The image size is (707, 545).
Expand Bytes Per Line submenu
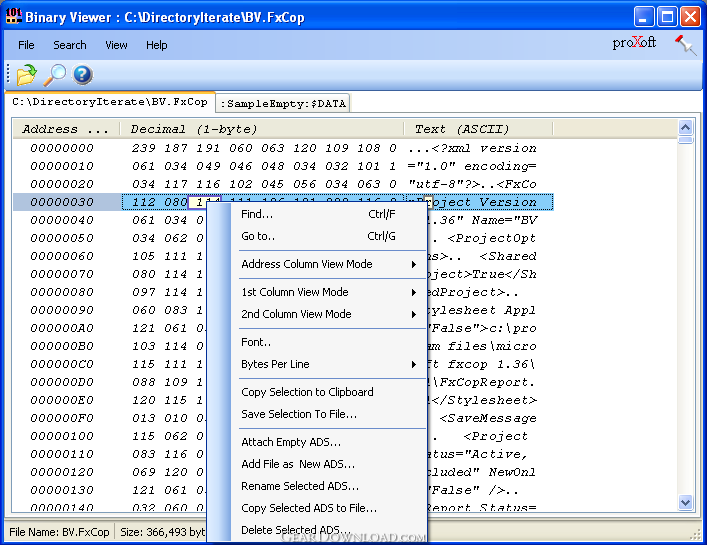pos(317,364)
